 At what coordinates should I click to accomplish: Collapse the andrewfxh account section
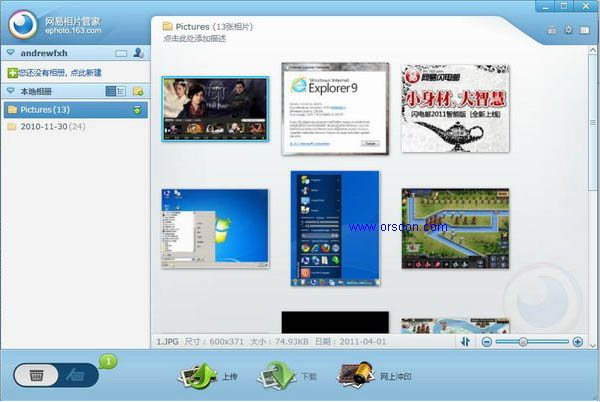tap(10, 53)
